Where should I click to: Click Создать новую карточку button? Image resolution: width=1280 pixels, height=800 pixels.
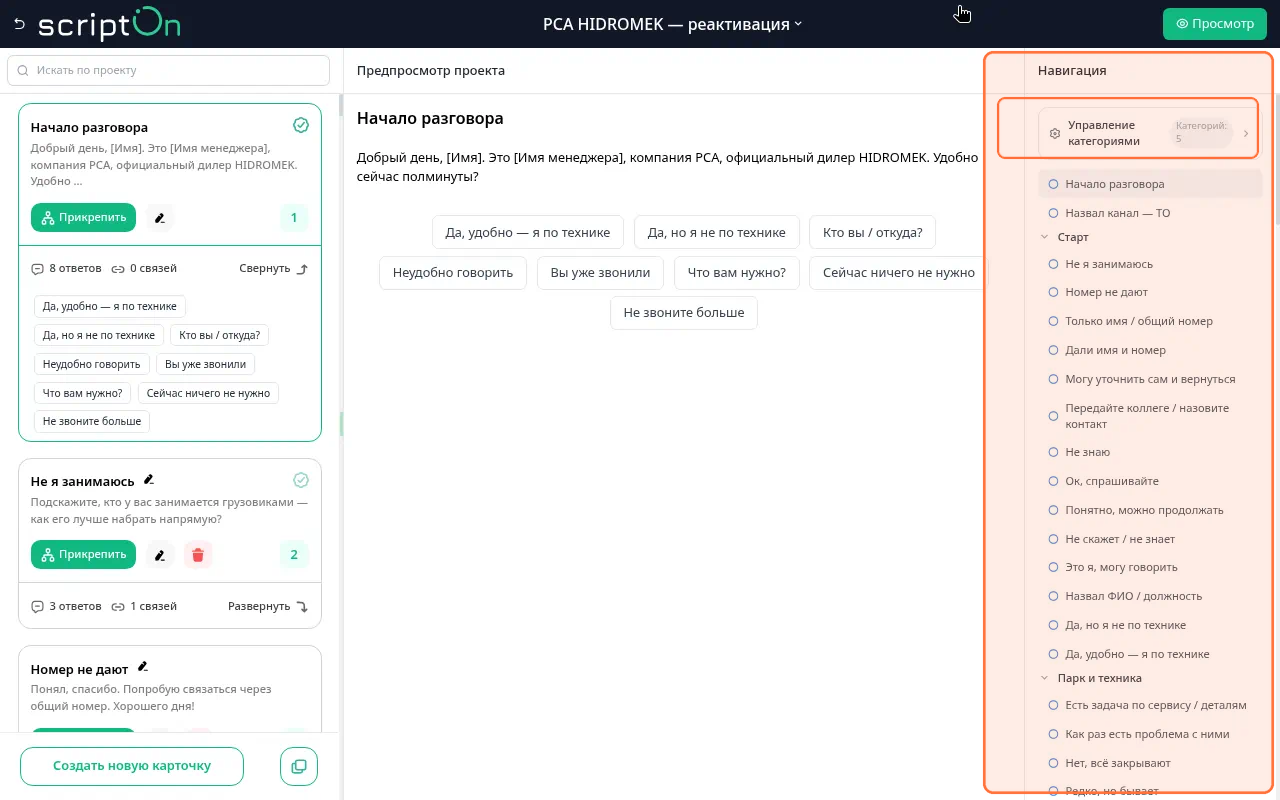(132, 766)
